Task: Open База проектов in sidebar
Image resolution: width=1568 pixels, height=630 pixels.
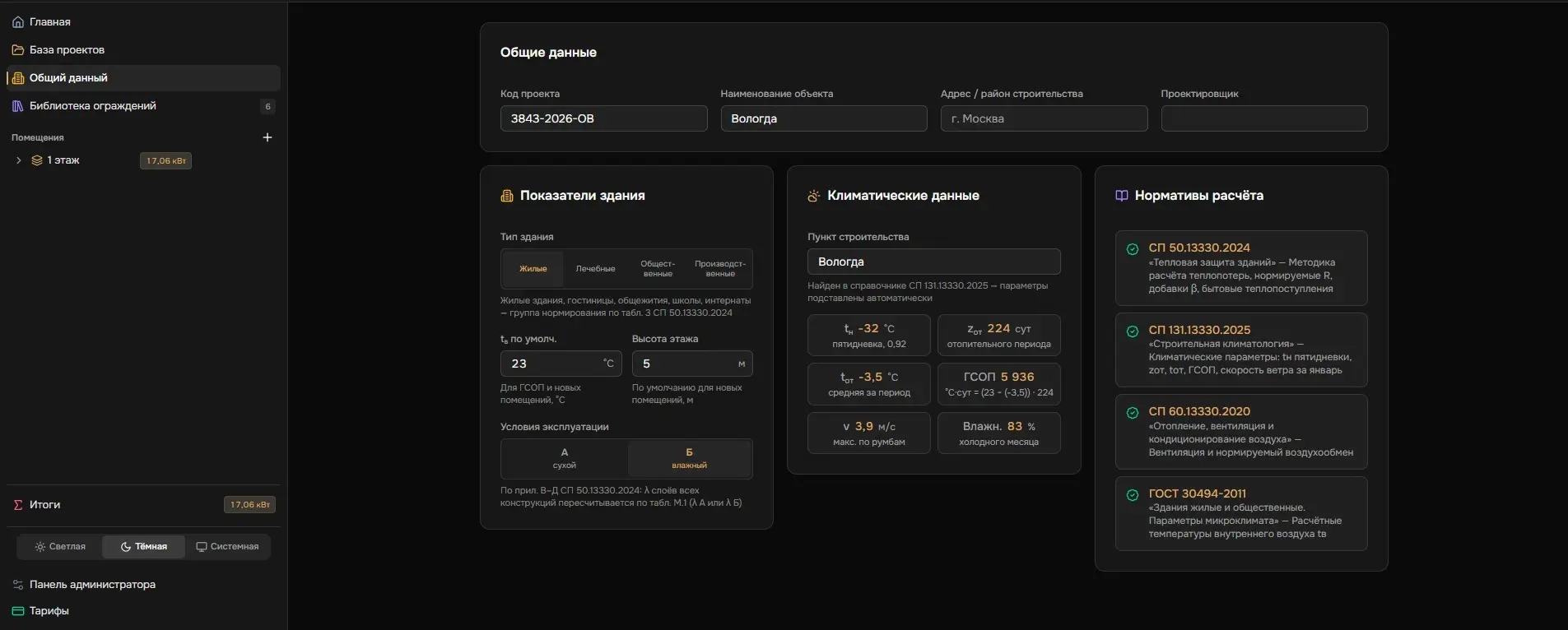Action: (143, 50)
